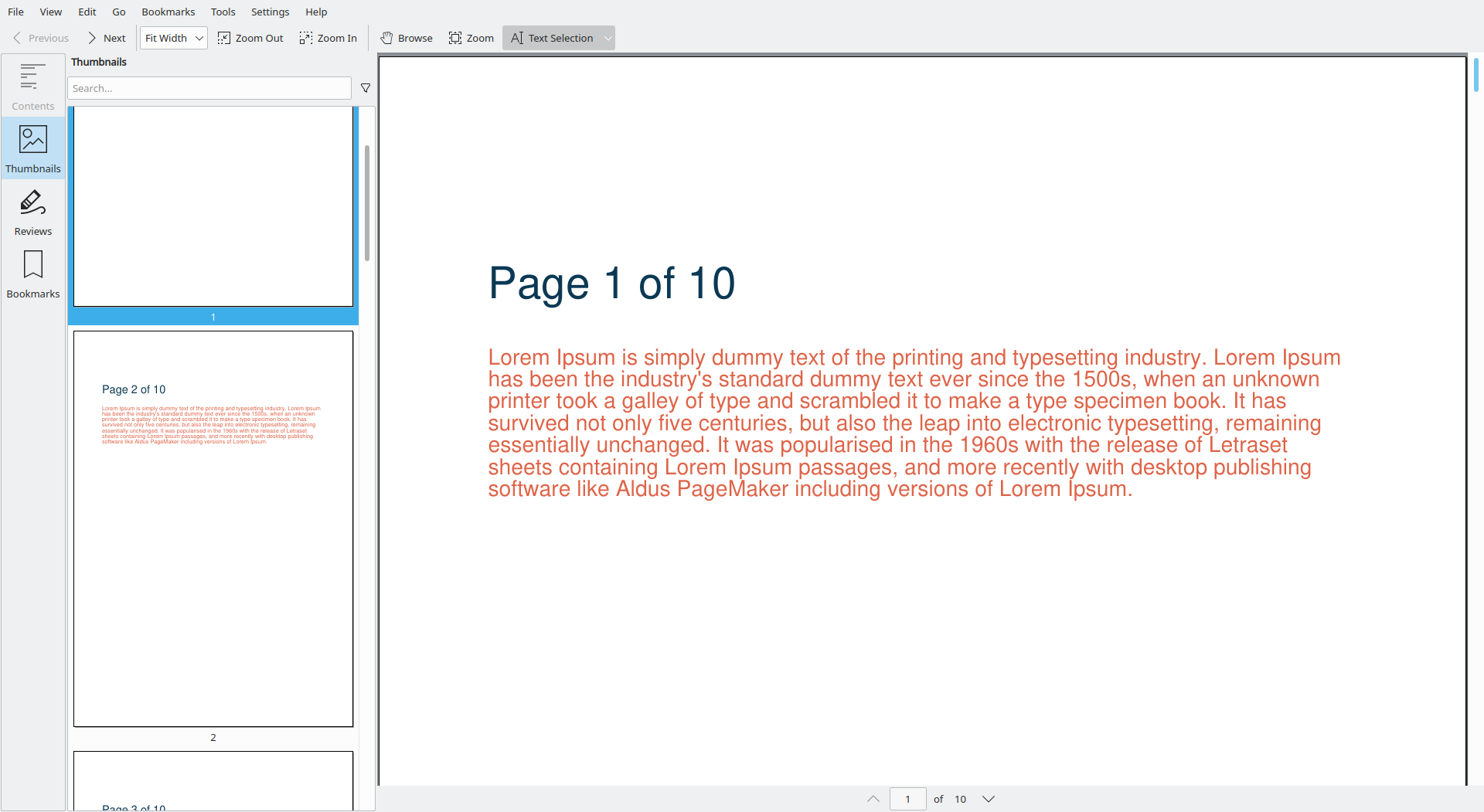1484x812 pixels.
Task: Open the Go menu
Action: tap(119, 12)
